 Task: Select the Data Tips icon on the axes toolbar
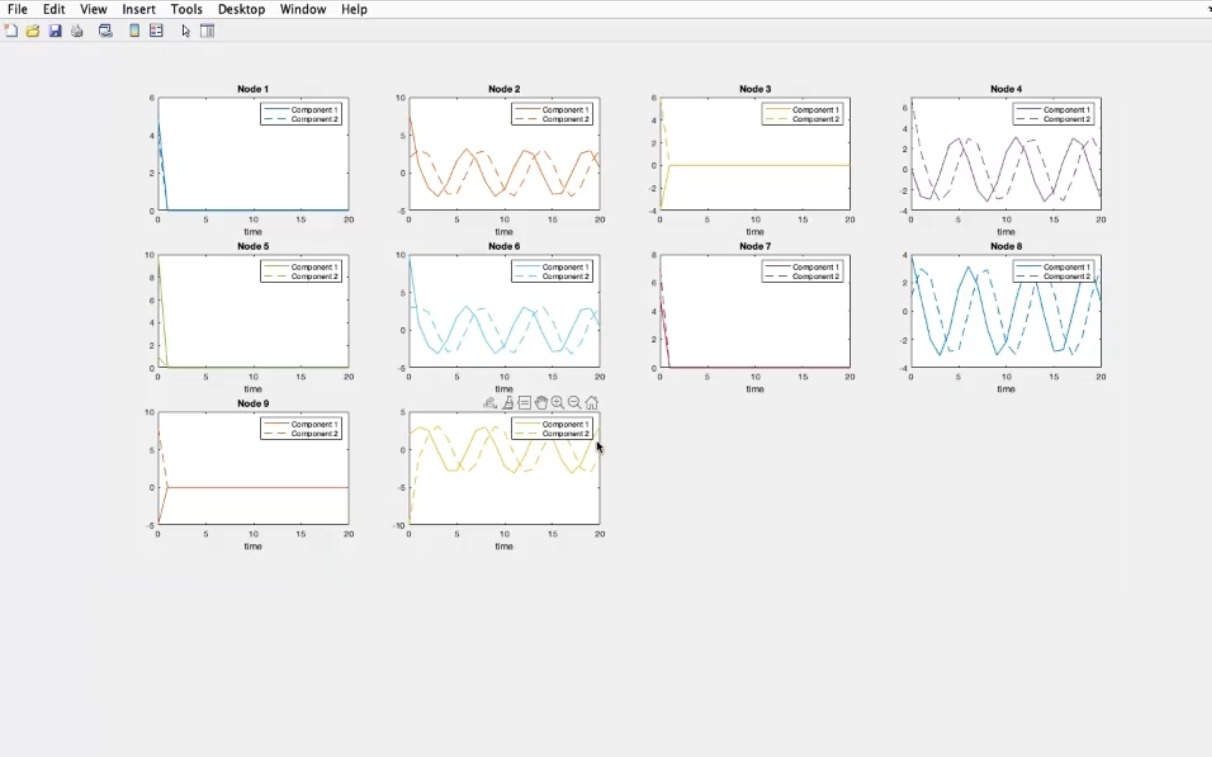[524, 403]
